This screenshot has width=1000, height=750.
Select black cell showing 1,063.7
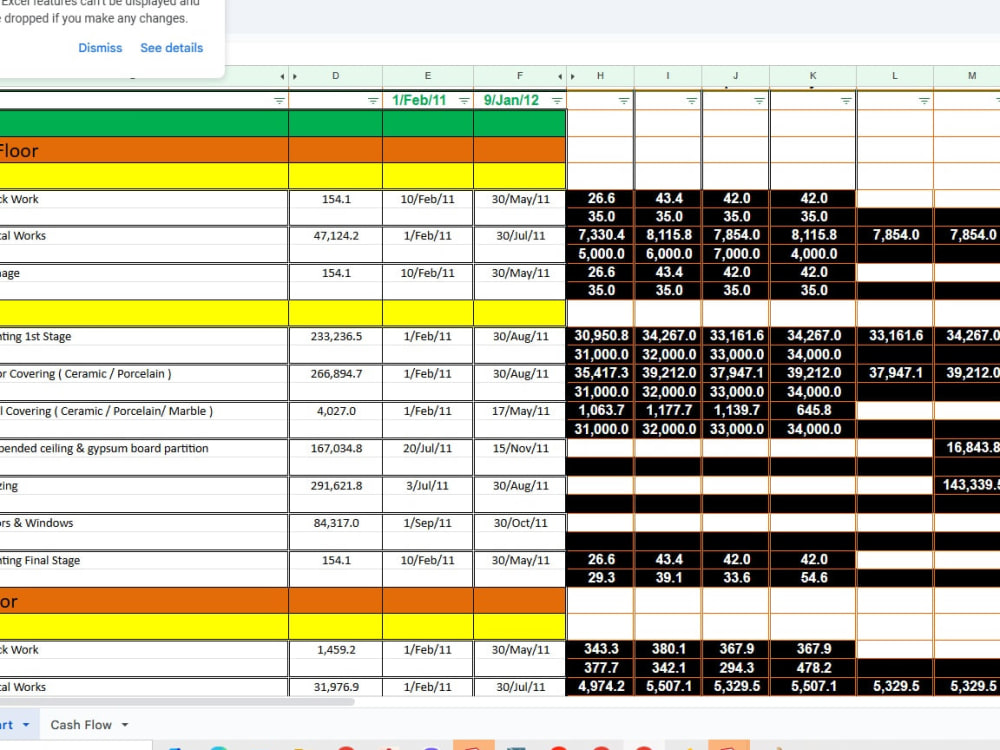pyautogui.click(x=600, y=410)
